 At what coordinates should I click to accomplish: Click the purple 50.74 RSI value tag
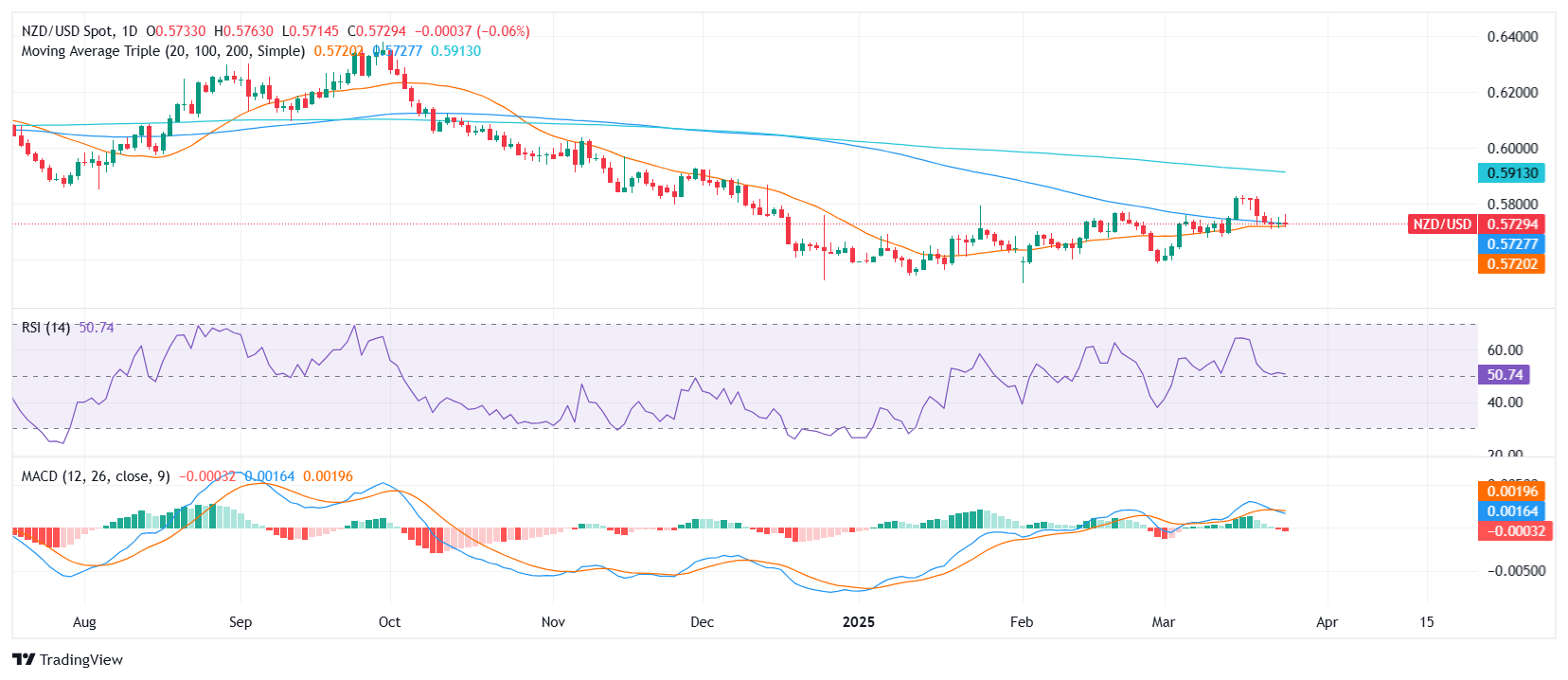click(1504, 375)
